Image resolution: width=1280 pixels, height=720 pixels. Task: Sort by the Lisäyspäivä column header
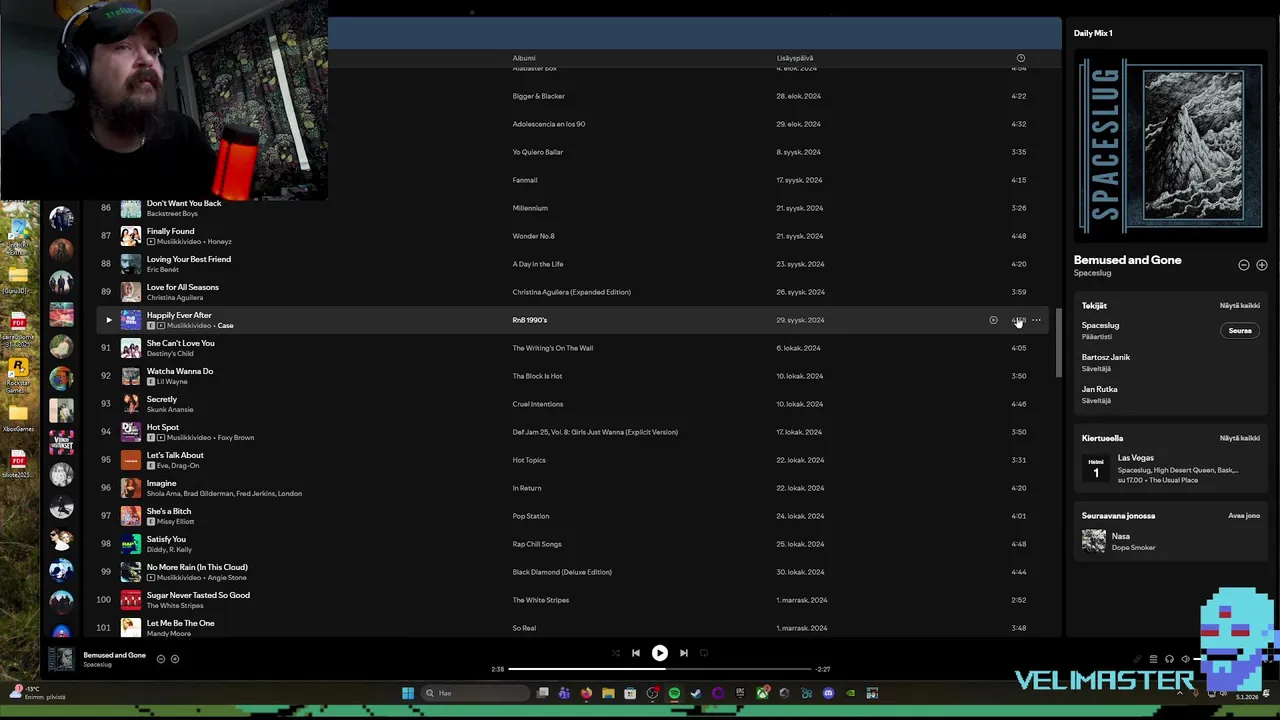pos(795,58)
